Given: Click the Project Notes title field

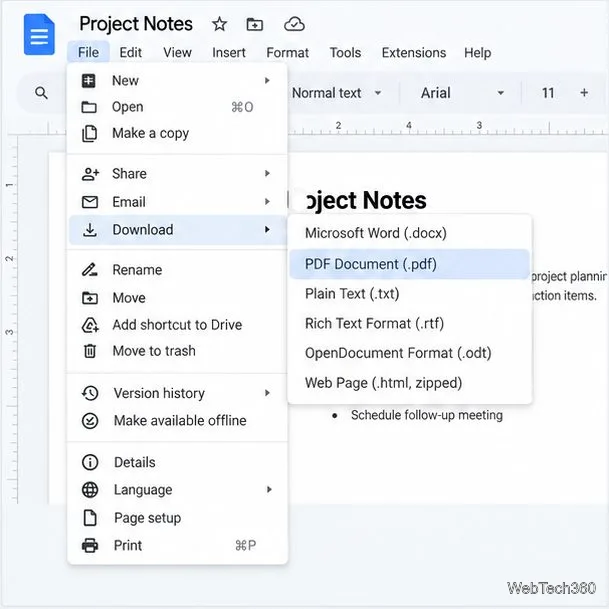Looking at the screenshot, I should pyautogui.click(x=136, y=24).
